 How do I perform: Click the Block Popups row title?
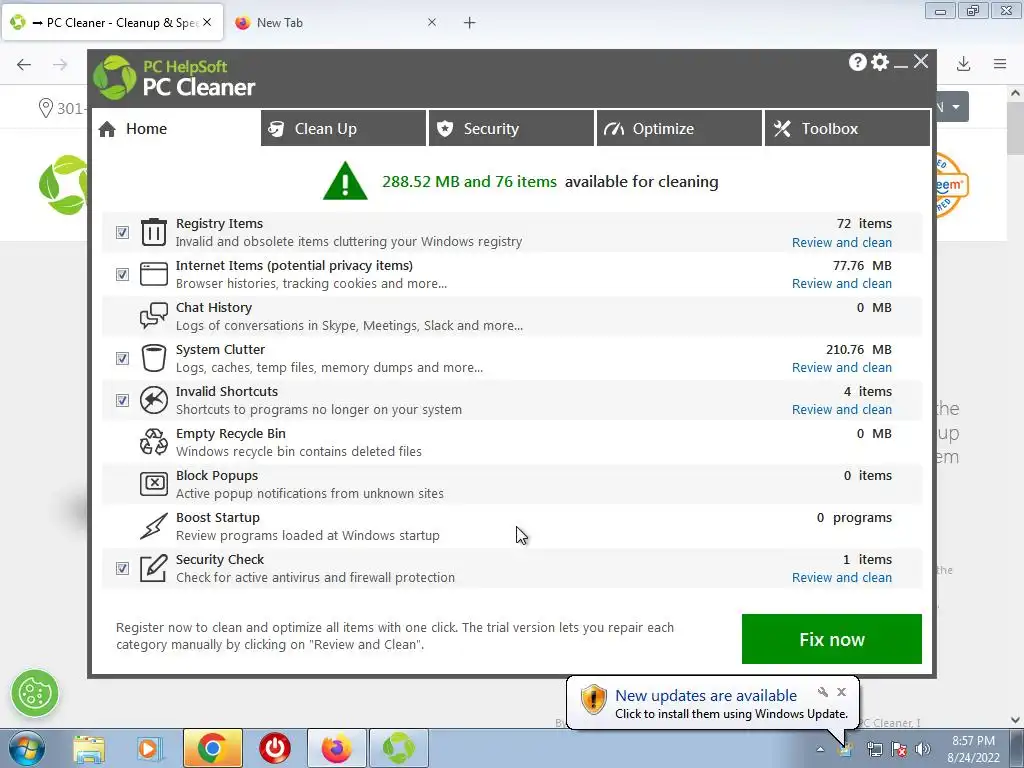click(x=217, y=475)
